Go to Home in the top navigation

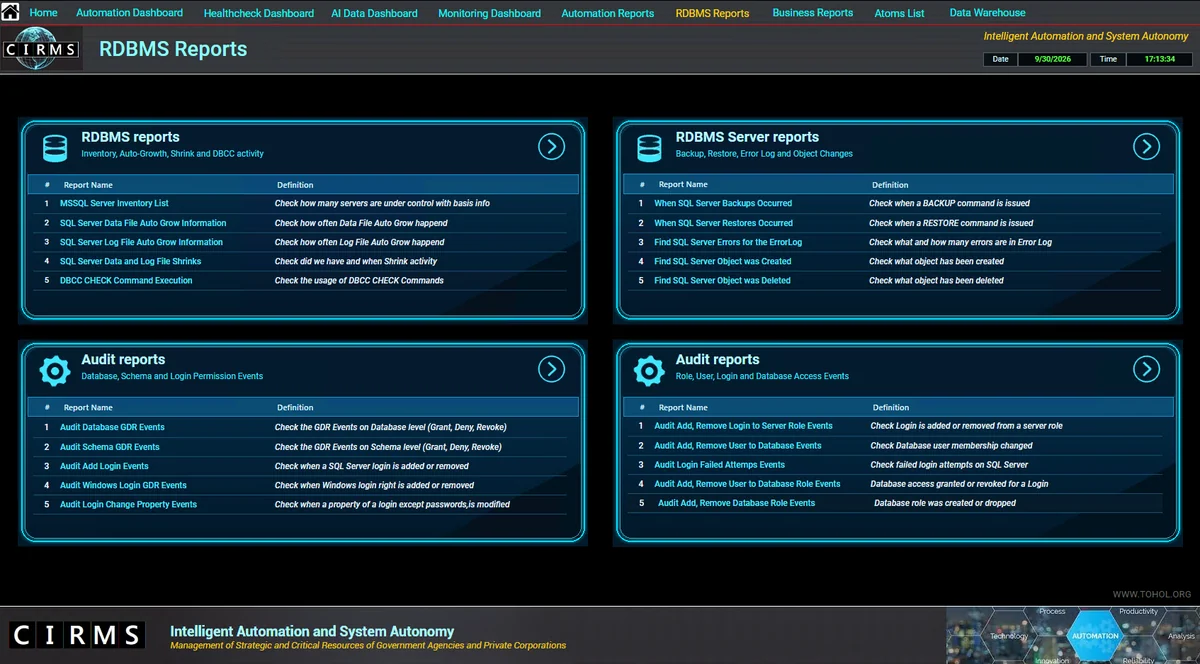pos(44,13)
